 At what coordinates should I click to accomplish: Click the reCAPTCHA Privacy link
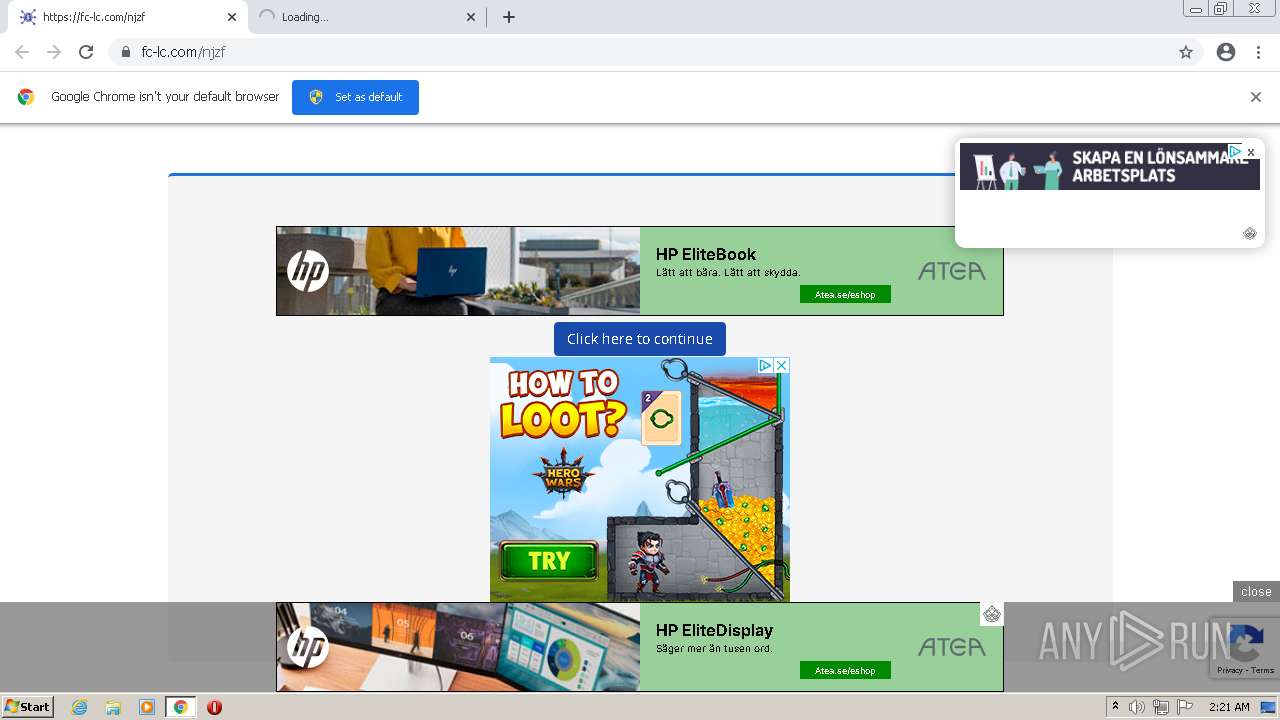click(x=1230, y=670)
